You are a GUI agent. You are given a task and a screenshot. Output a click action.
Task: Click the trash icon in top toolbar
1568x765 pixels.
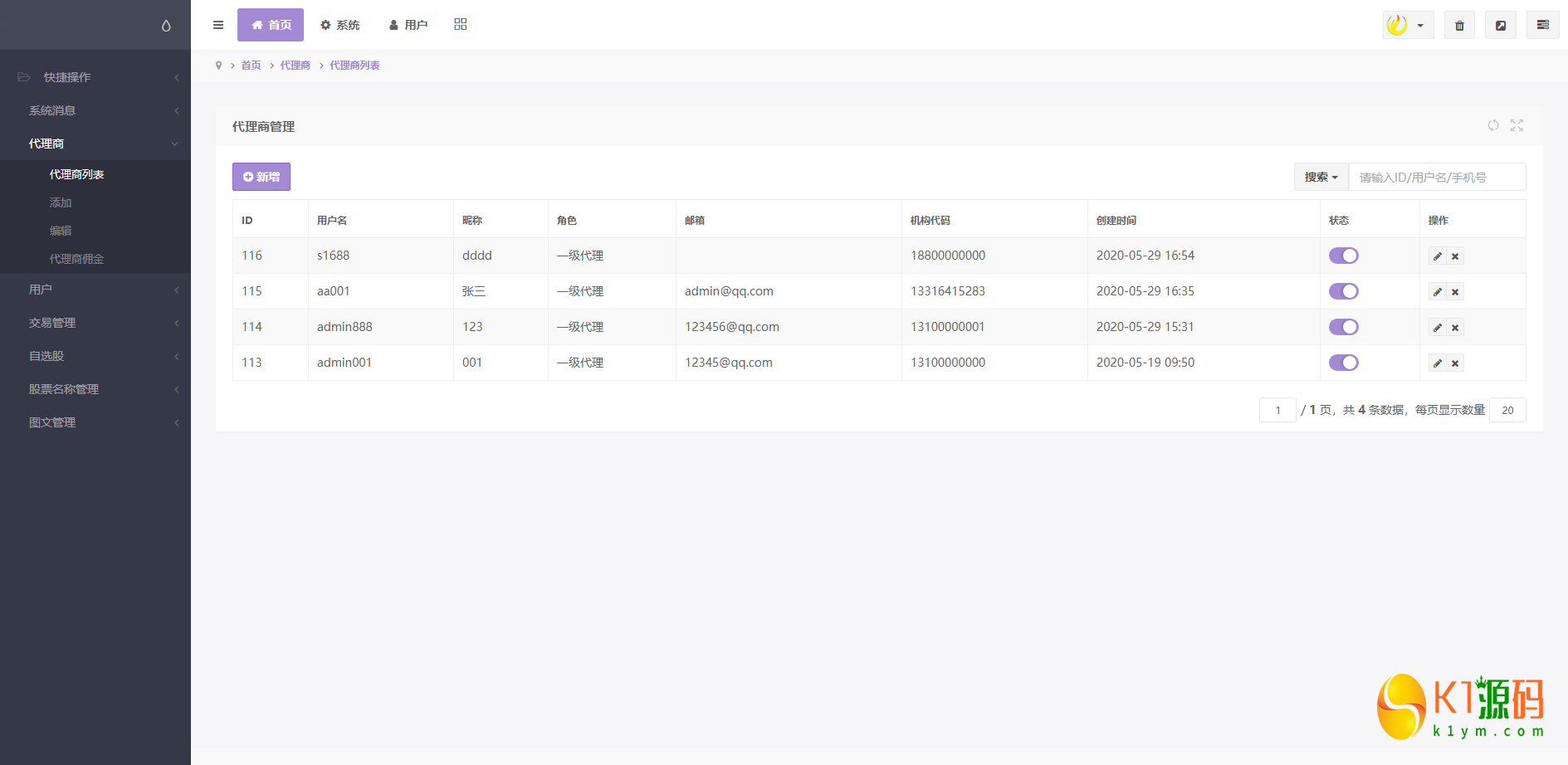1459,25
